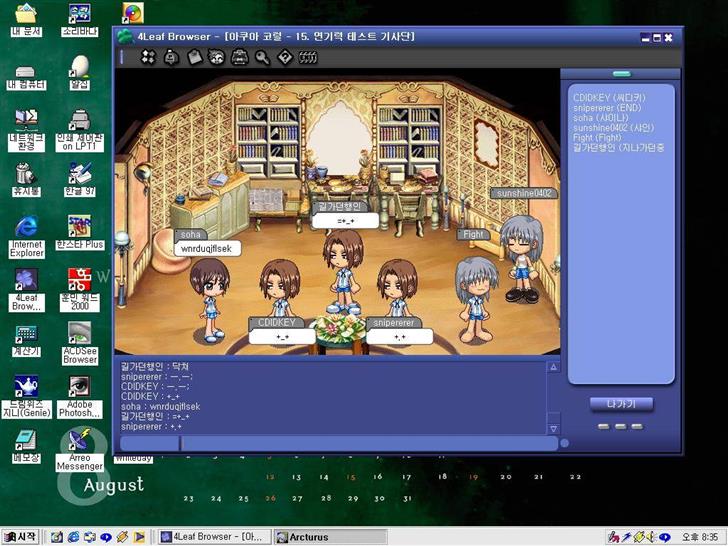The width and height of the screenshot is (728, 546).
Task: Select CDIDKEY in the user list
Action: click(609, 98)
